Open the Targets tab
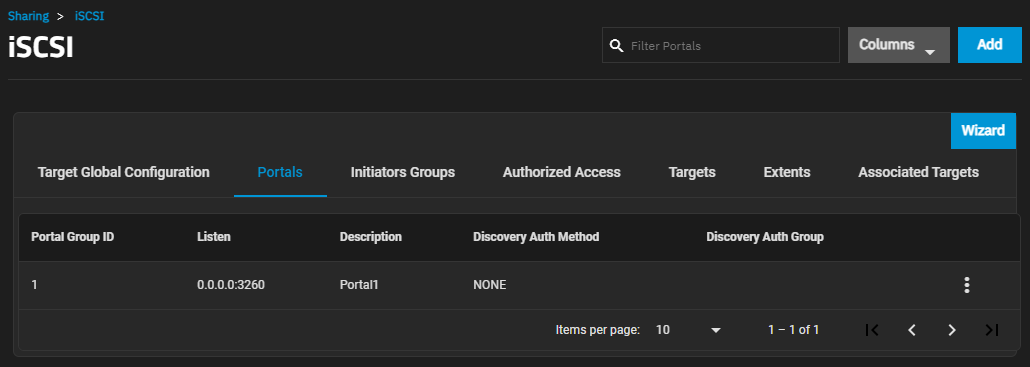This screenshot has width=1030, height=367. pyautogui.click(x=692, y=172)
